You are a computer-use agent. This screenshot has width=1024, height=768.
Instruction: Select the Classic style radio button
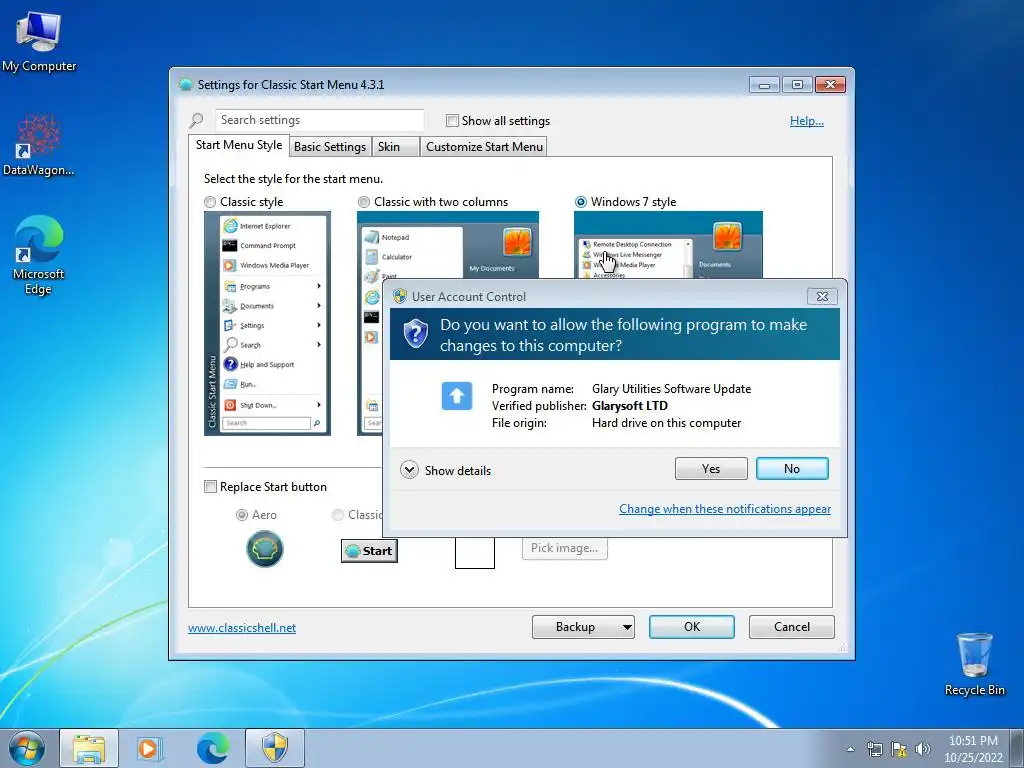210,202
